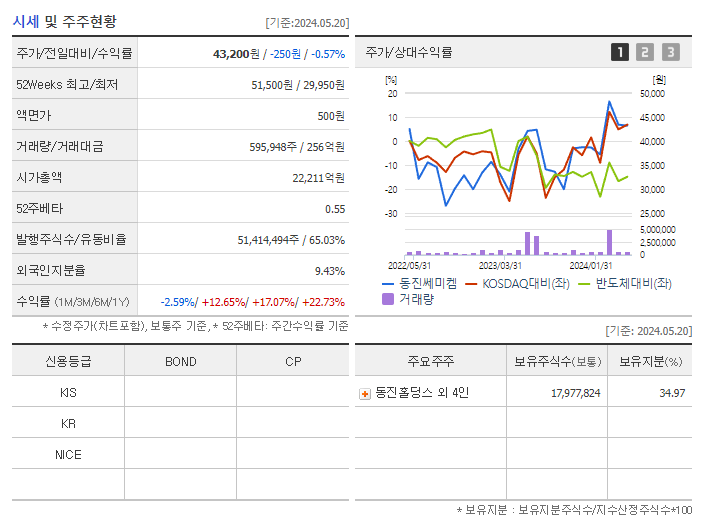Click the CP column header
The width and height of the screenshot is (702, 525).
pyautogui.click(x=293, y=361)
